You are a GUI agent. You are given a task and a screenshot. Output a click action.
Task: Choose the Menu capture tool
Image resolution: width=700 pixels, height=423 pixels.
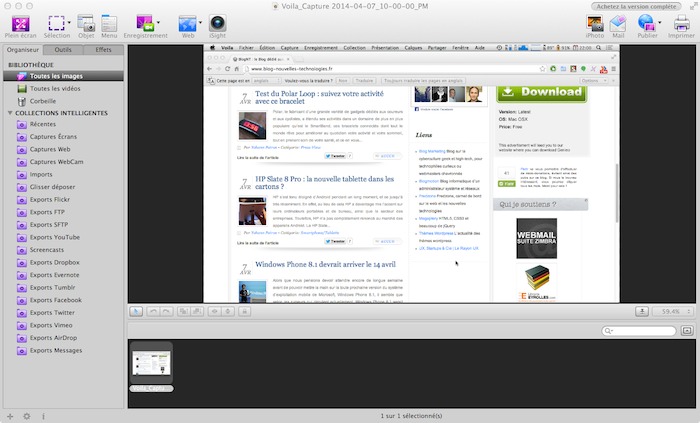pyautogui.click(x=109, y=23)
